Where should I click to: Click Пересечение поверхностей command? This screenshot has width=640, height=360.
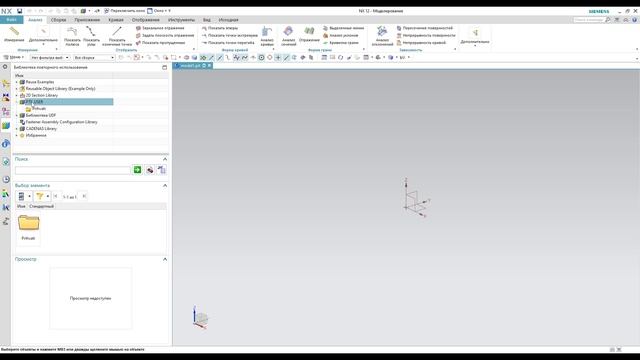pos(425,28)
